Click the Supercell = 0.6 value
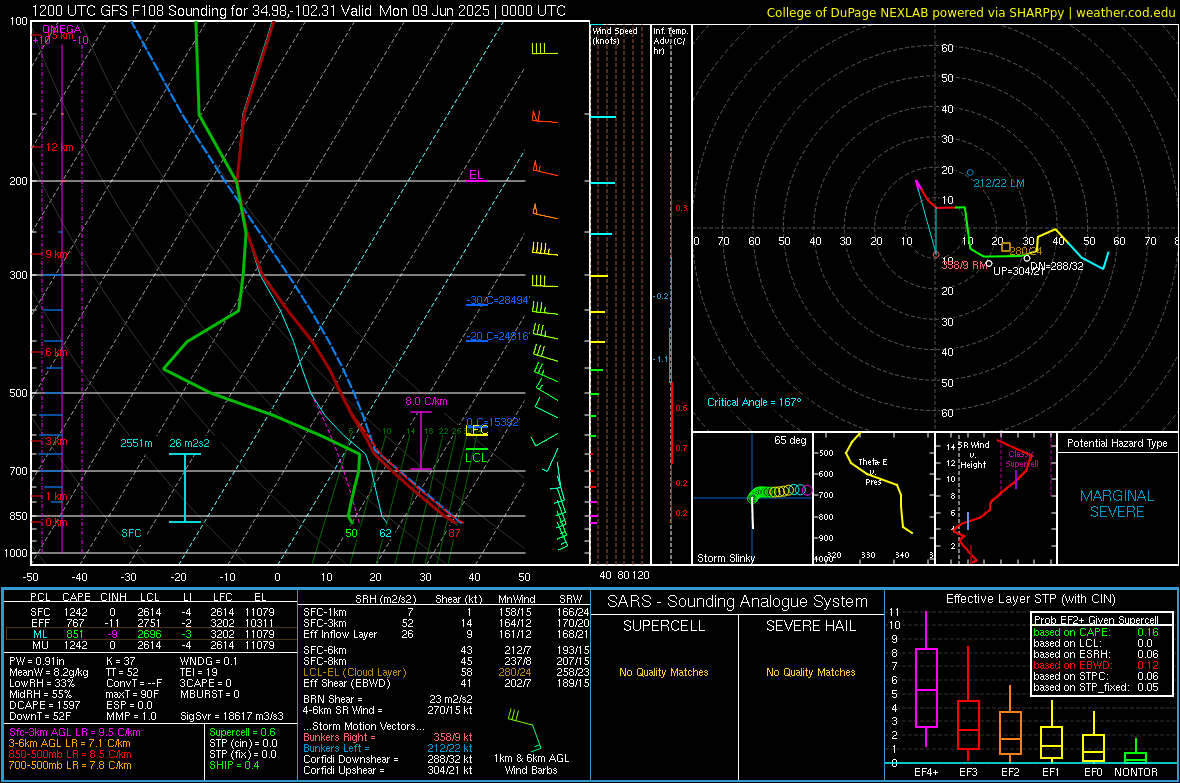This screenshot has width=1180, height=783. coord(242,733)
